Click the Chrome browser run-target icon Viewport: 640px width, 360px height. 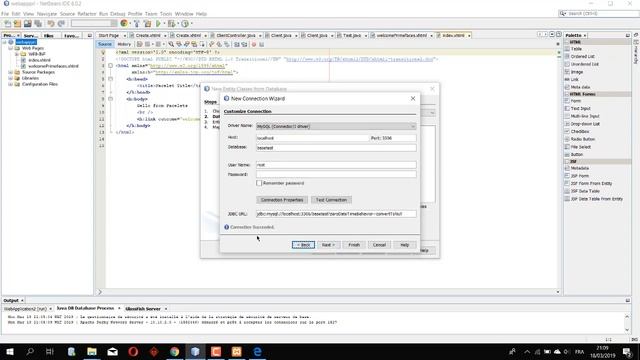click(124, 24)
